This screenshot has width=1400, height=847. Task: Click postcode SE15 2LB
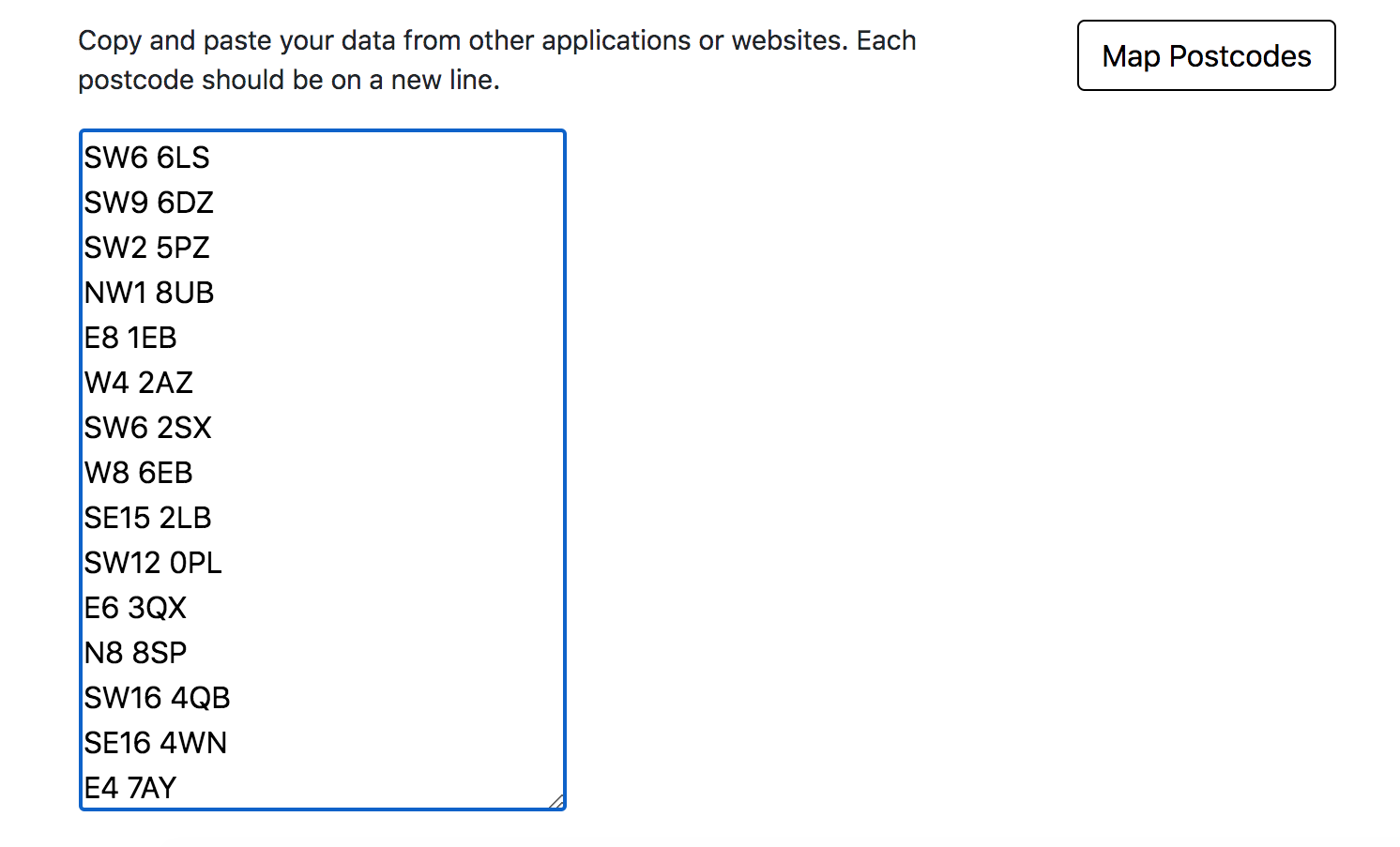click(x=147, y=518)
